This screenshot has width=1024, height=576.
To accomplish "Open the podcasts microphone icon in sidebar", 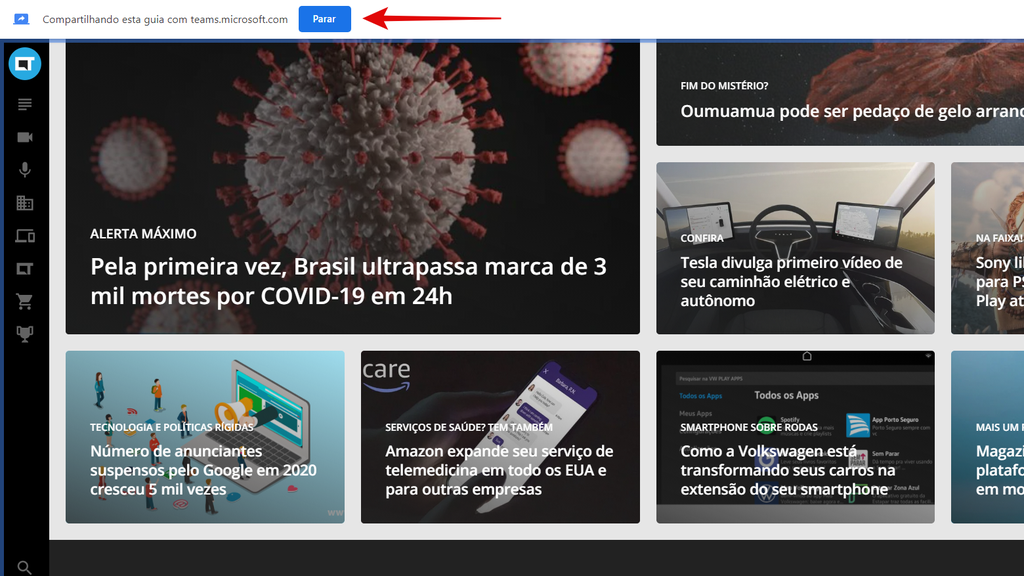I will (x=25, y=170).
